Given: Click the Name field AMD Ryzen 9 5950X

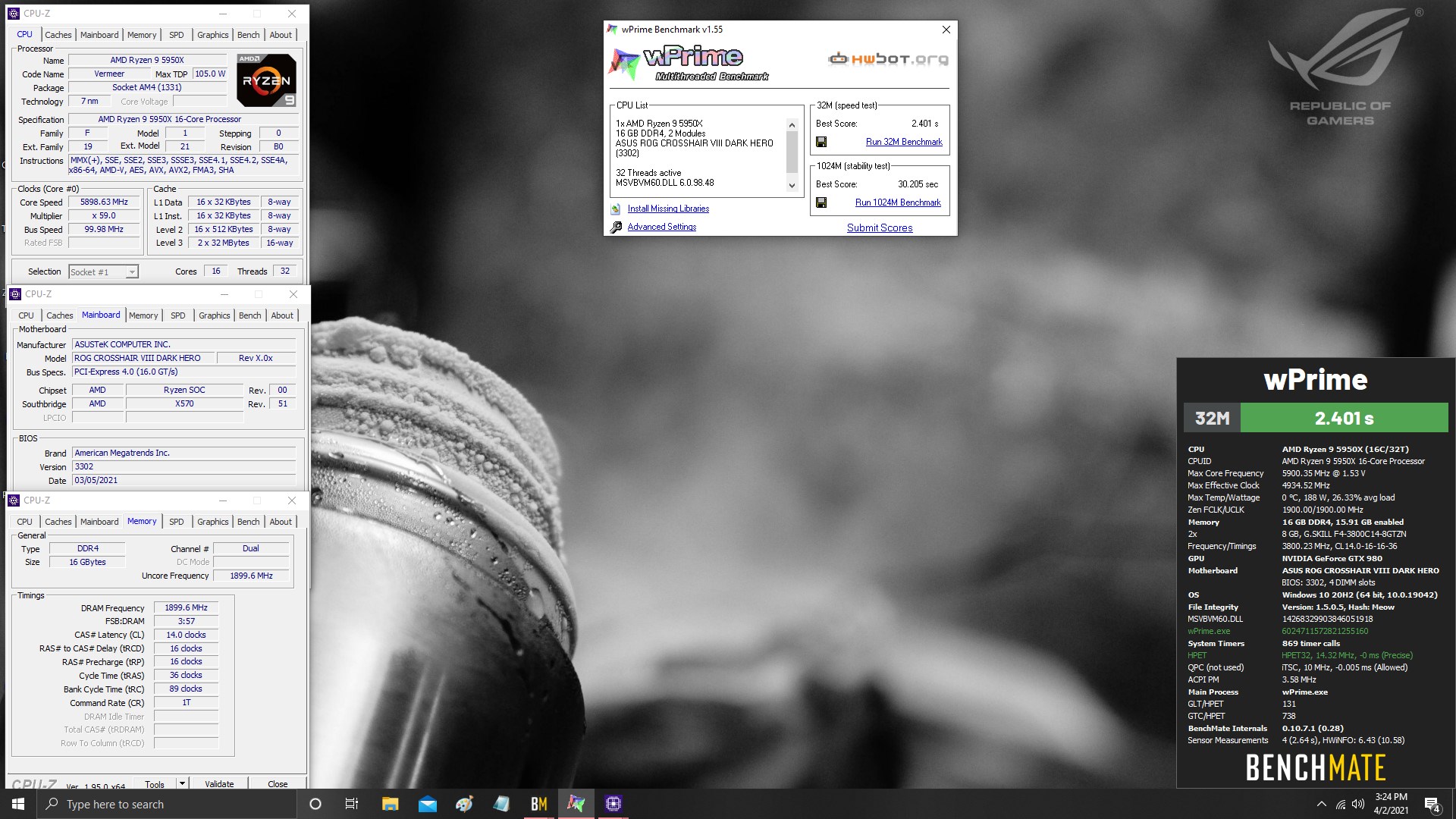Looking at the screenshot, I should (x=147, y=60).
